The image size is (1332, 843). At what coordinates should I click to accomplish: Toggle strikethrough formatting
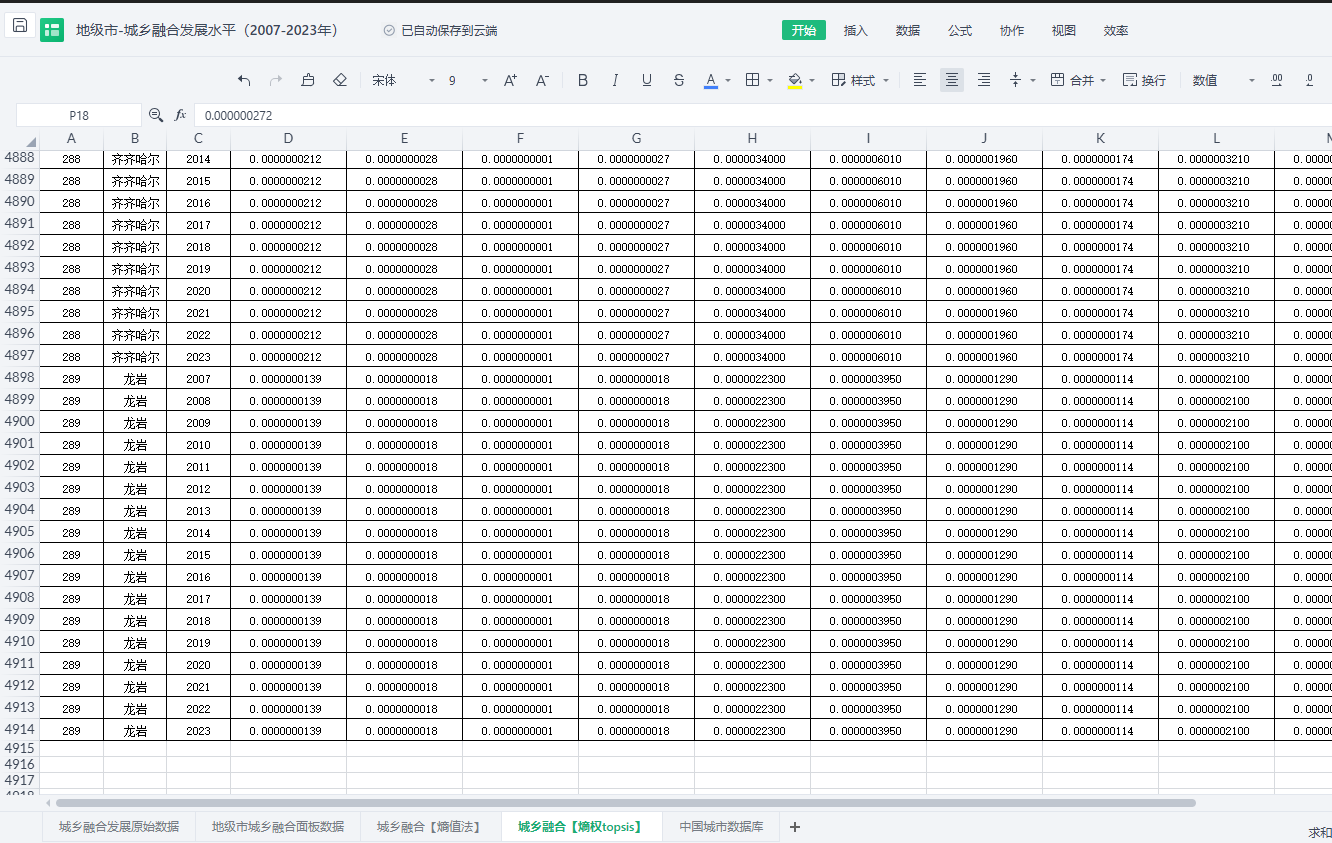pos(679,80)
